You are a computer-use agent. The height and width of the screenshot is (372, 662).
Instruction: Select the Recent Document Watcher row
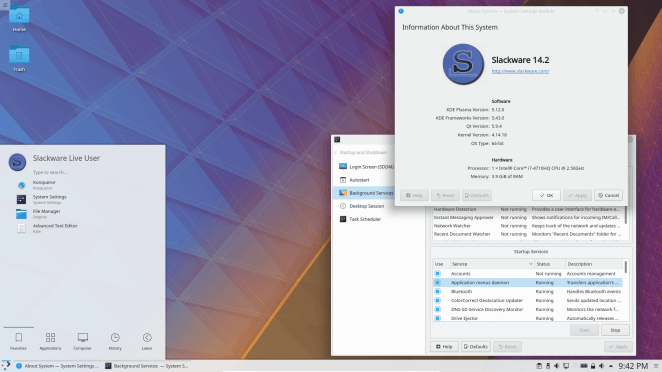pos(527,234)
